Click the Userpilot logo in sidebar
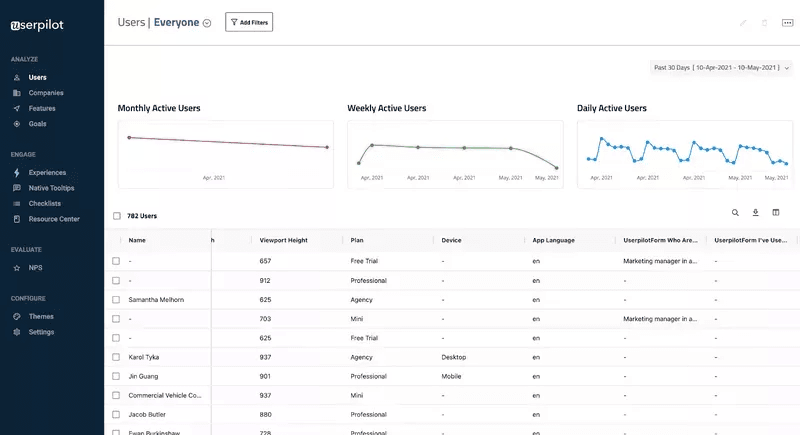Screen dimensions: 800x435 pos(37,25)
